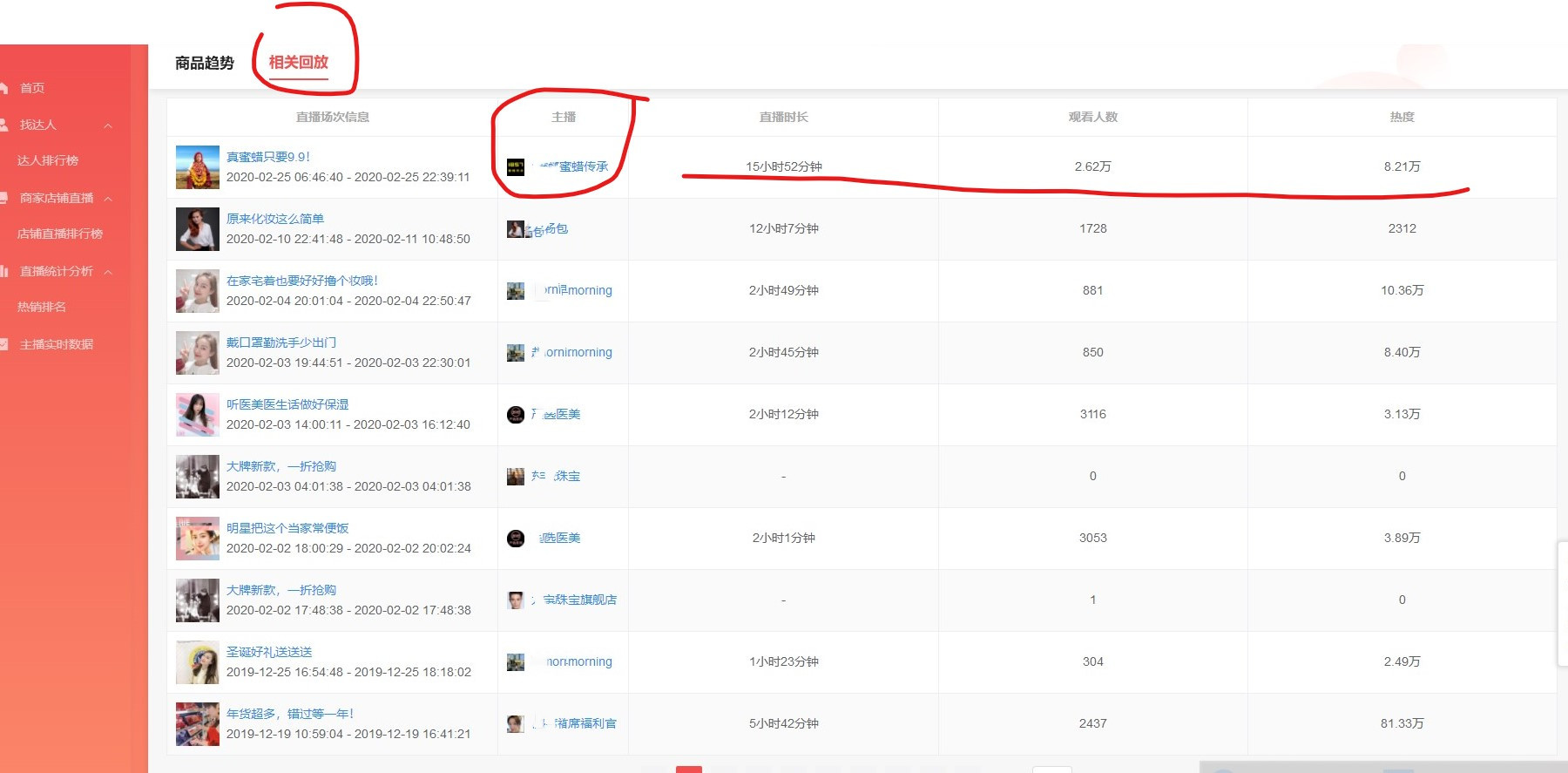The image size is (1568, 773).
Task: Collapse the 找达人 sidebar section chevron
Action: click(x=108, y=125)
